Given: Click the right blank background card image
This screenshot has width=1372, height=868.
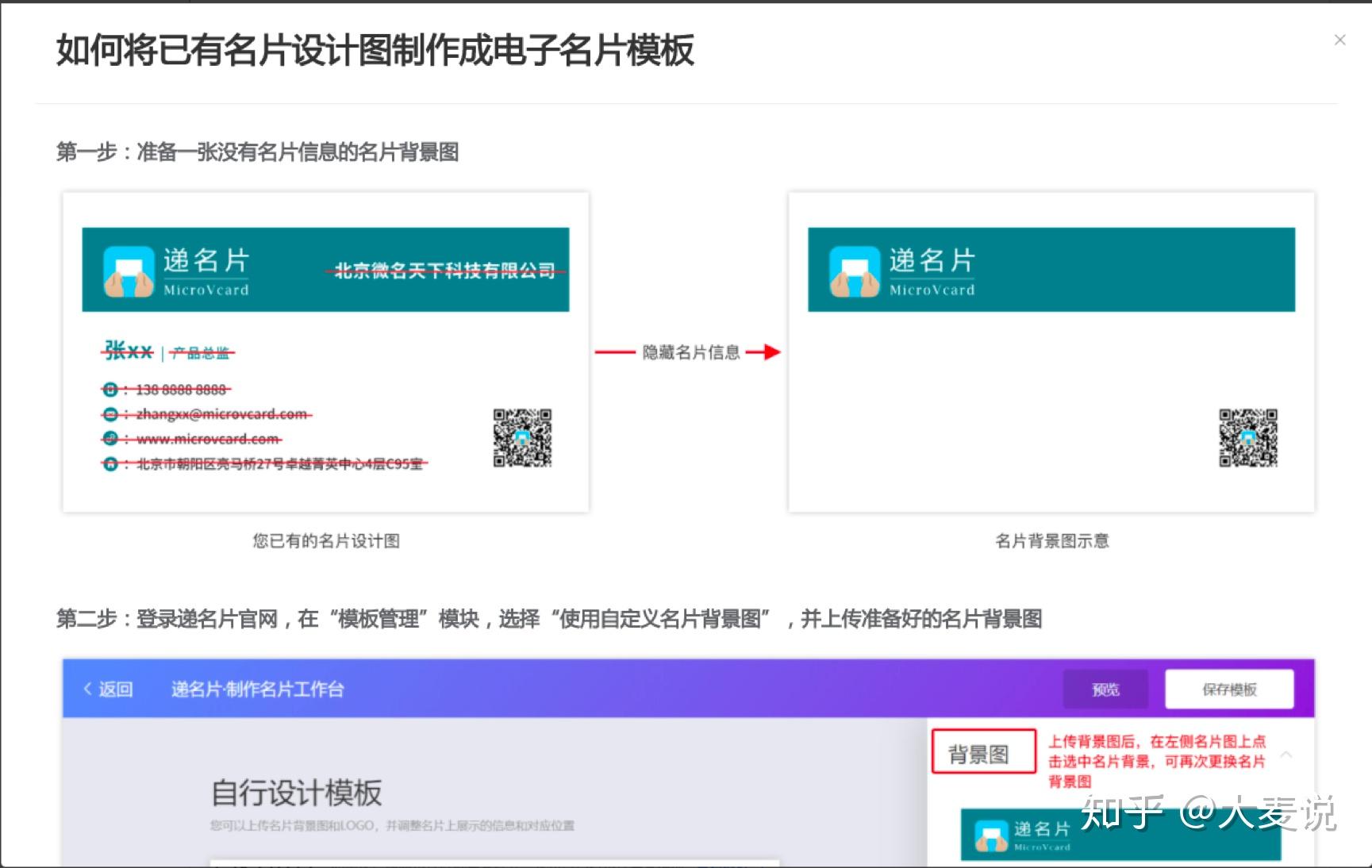Looking at the screenshot, I should 1051,351.
